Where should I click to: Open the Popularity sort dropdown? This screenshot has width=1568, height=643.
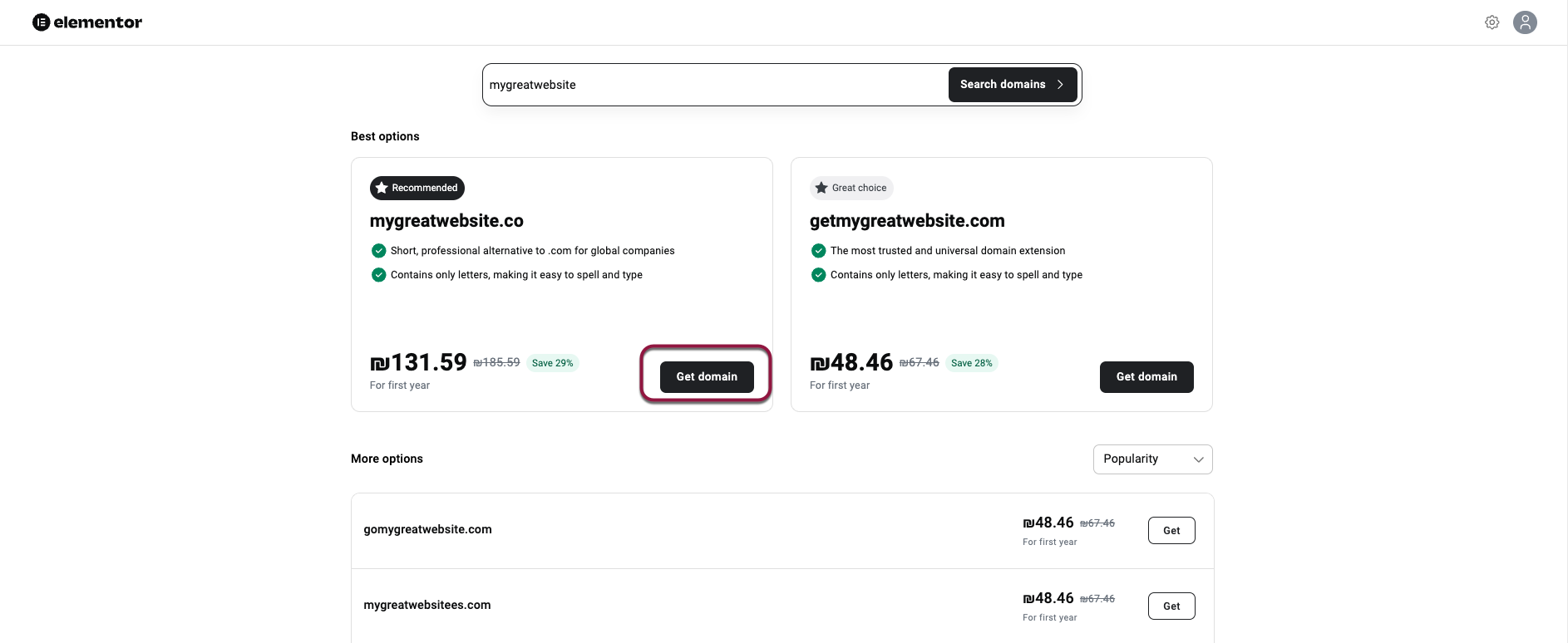pos(1152,459)
